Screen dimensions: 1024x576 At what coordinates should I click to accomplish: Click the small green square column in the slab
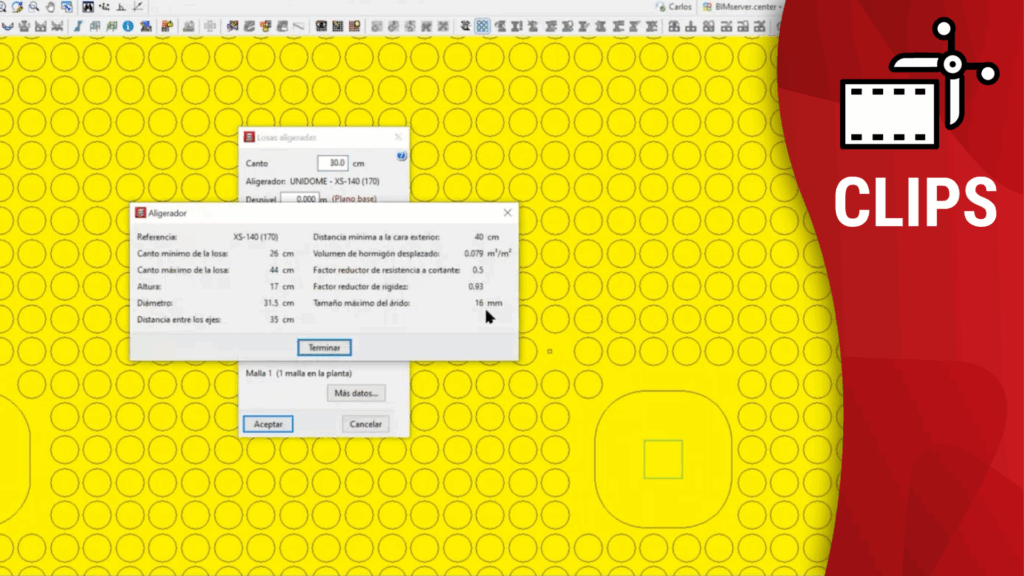662,459
